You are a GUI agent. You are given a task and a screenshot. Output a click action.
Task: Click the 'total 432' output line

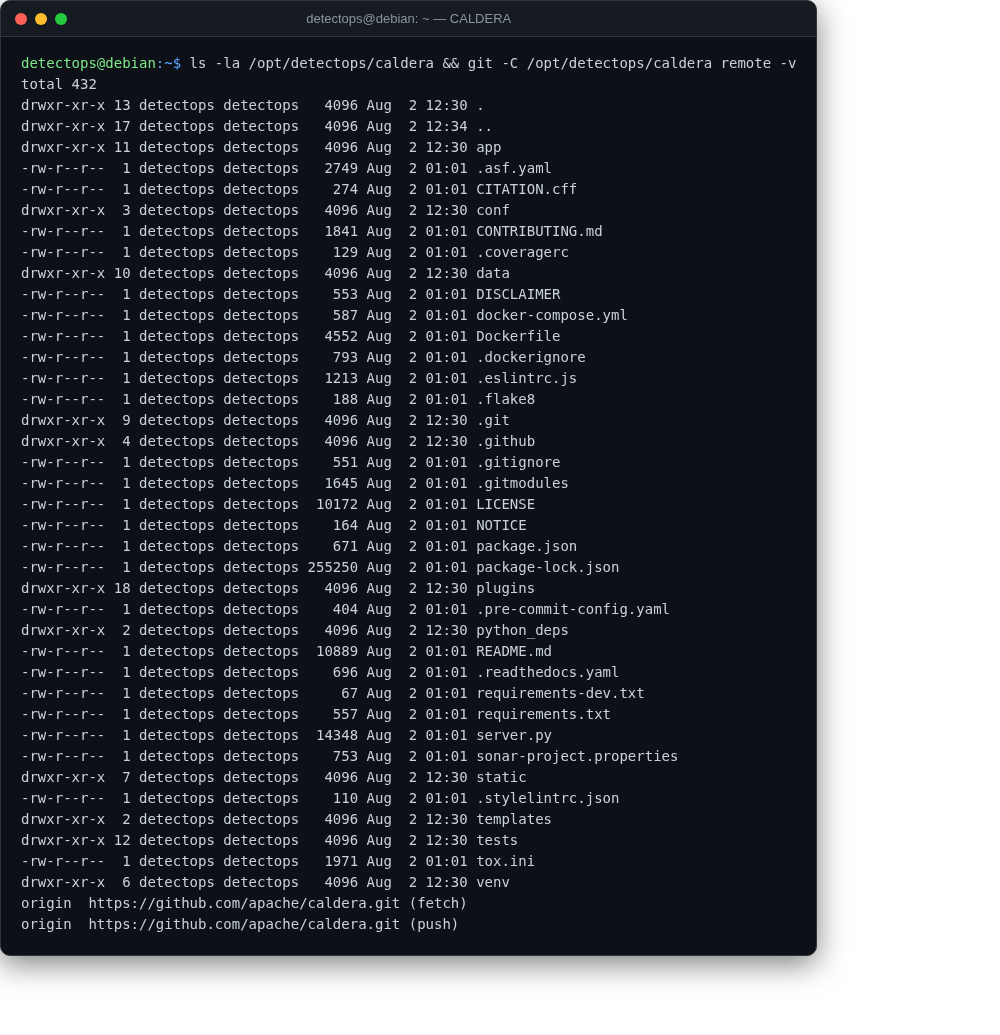coord(59,84)
